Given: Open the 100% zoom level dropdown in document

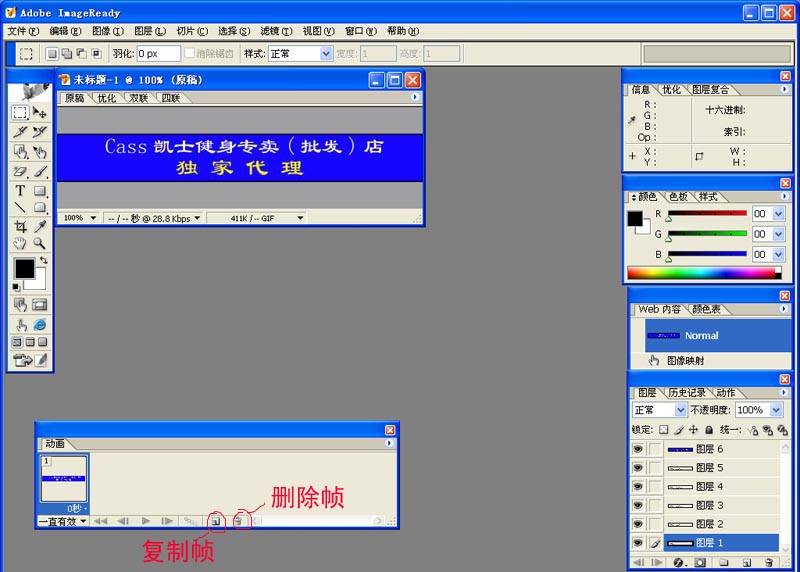Looking at the screenshot, I should (93, 218).
